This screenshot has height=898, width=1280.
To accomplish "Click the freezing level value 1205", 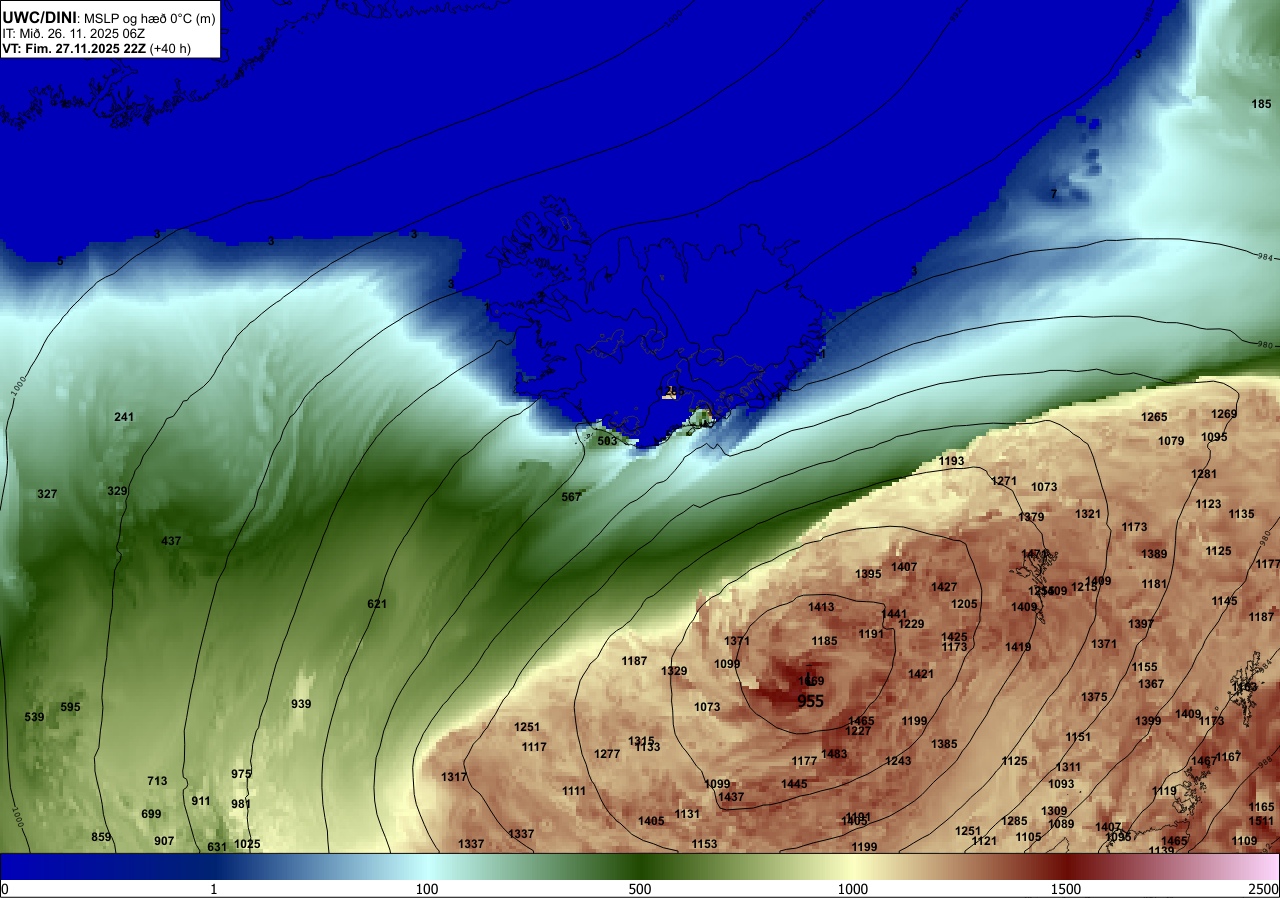I will pos(964,604).
